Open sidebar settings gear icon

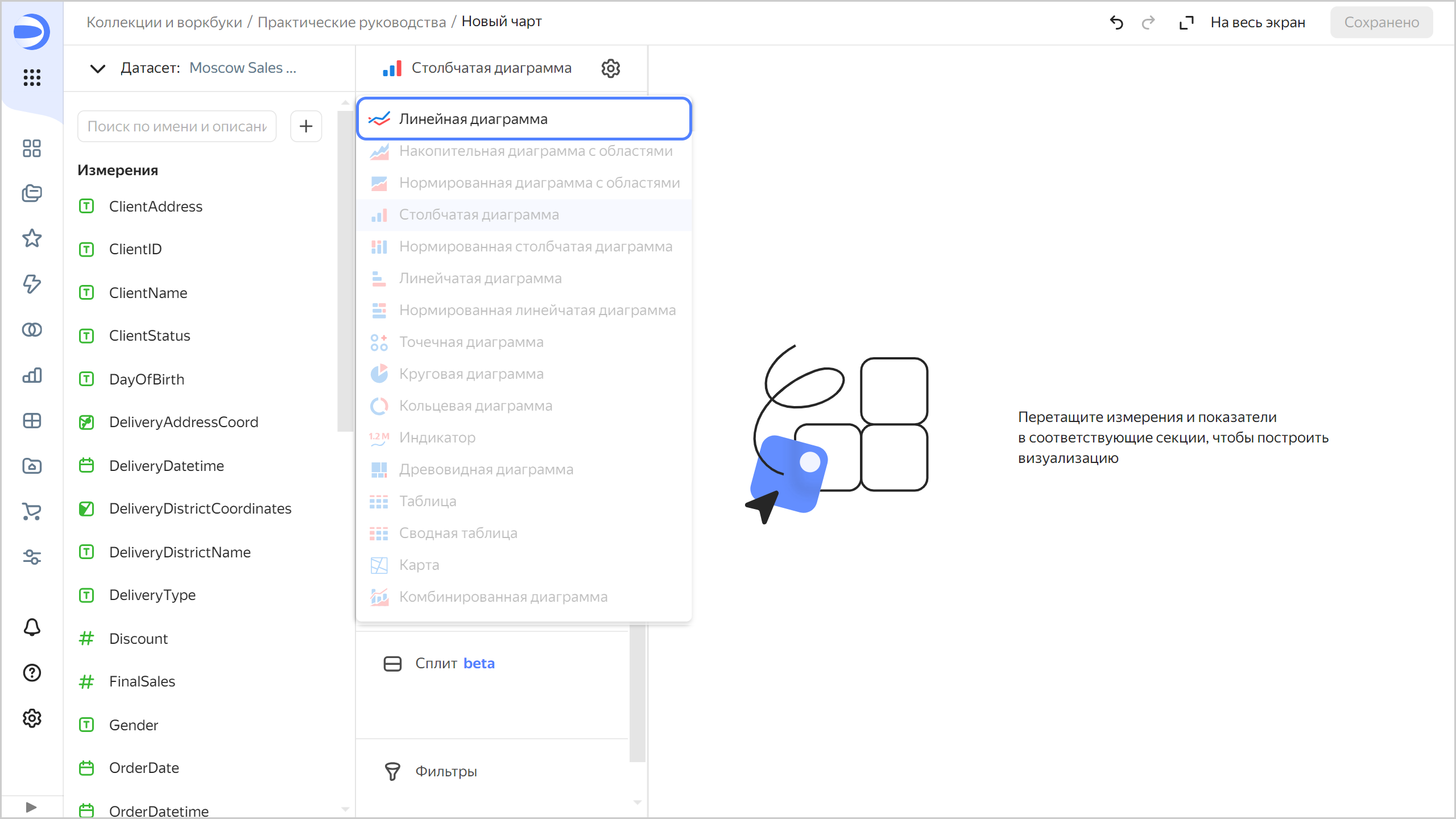point(32,718)
